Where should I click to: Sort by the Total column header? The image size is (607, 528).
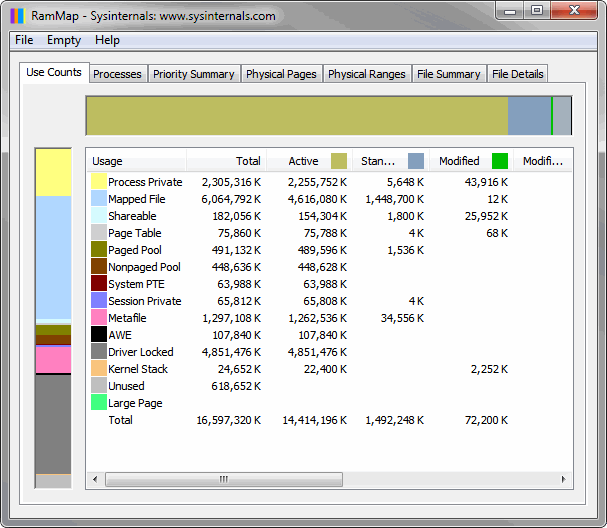[226, 161]
